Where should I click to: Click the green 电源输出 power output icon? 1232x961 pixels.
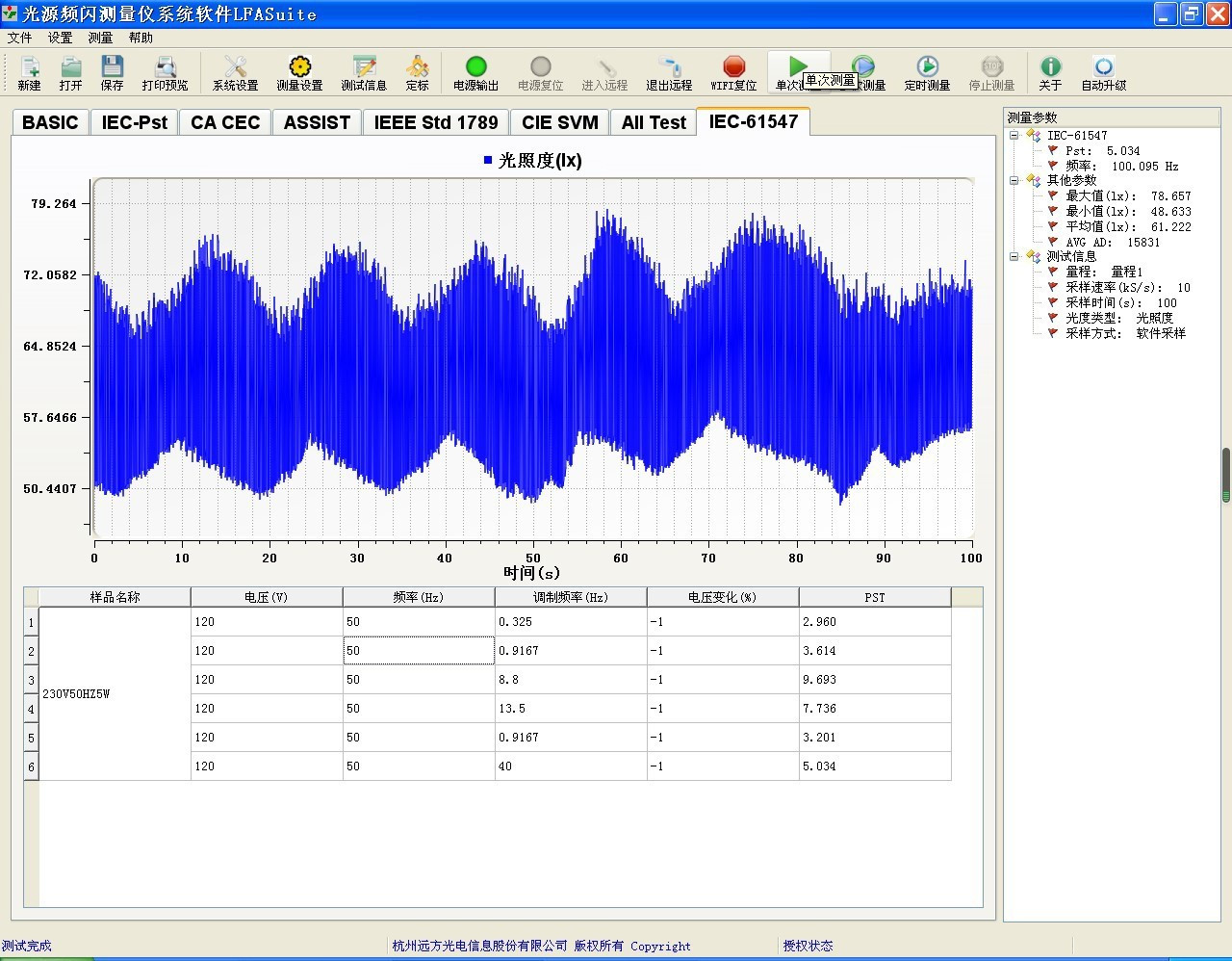coord(476,66)
